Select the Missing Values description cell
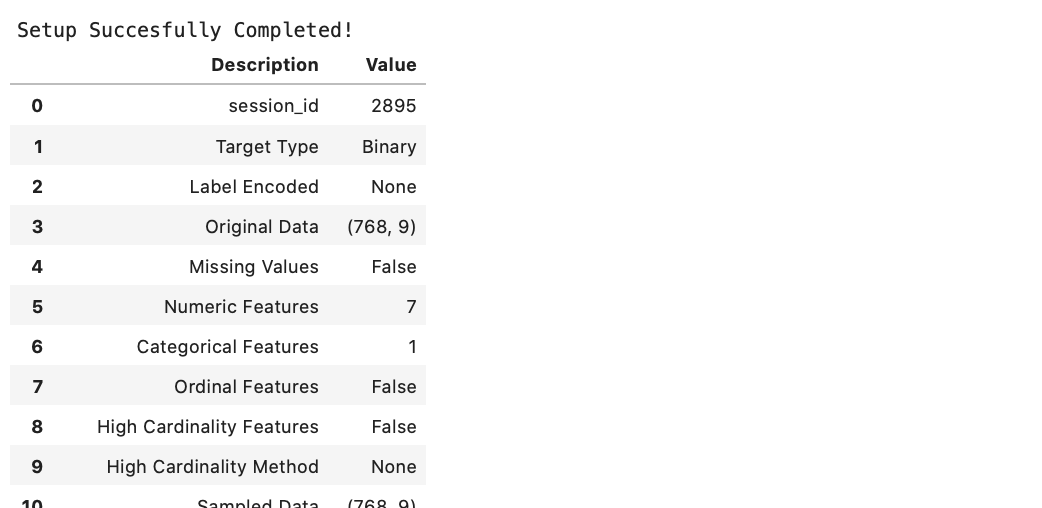1042x508 pixels. (254, 267)
